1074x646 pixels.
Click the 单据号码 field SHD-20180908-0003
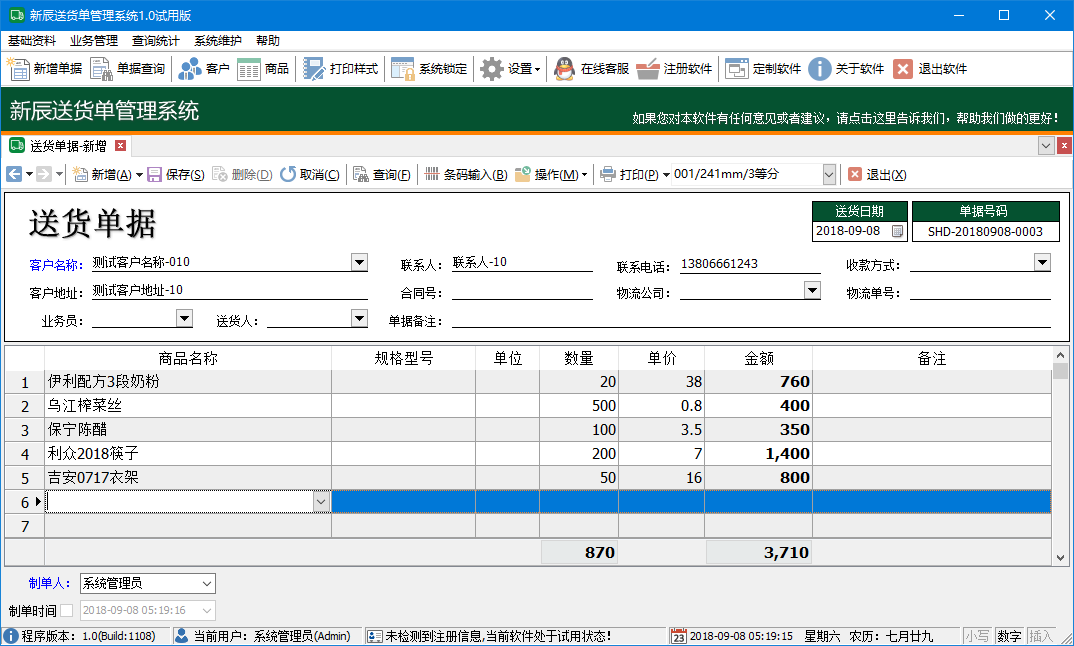(985, 232)
